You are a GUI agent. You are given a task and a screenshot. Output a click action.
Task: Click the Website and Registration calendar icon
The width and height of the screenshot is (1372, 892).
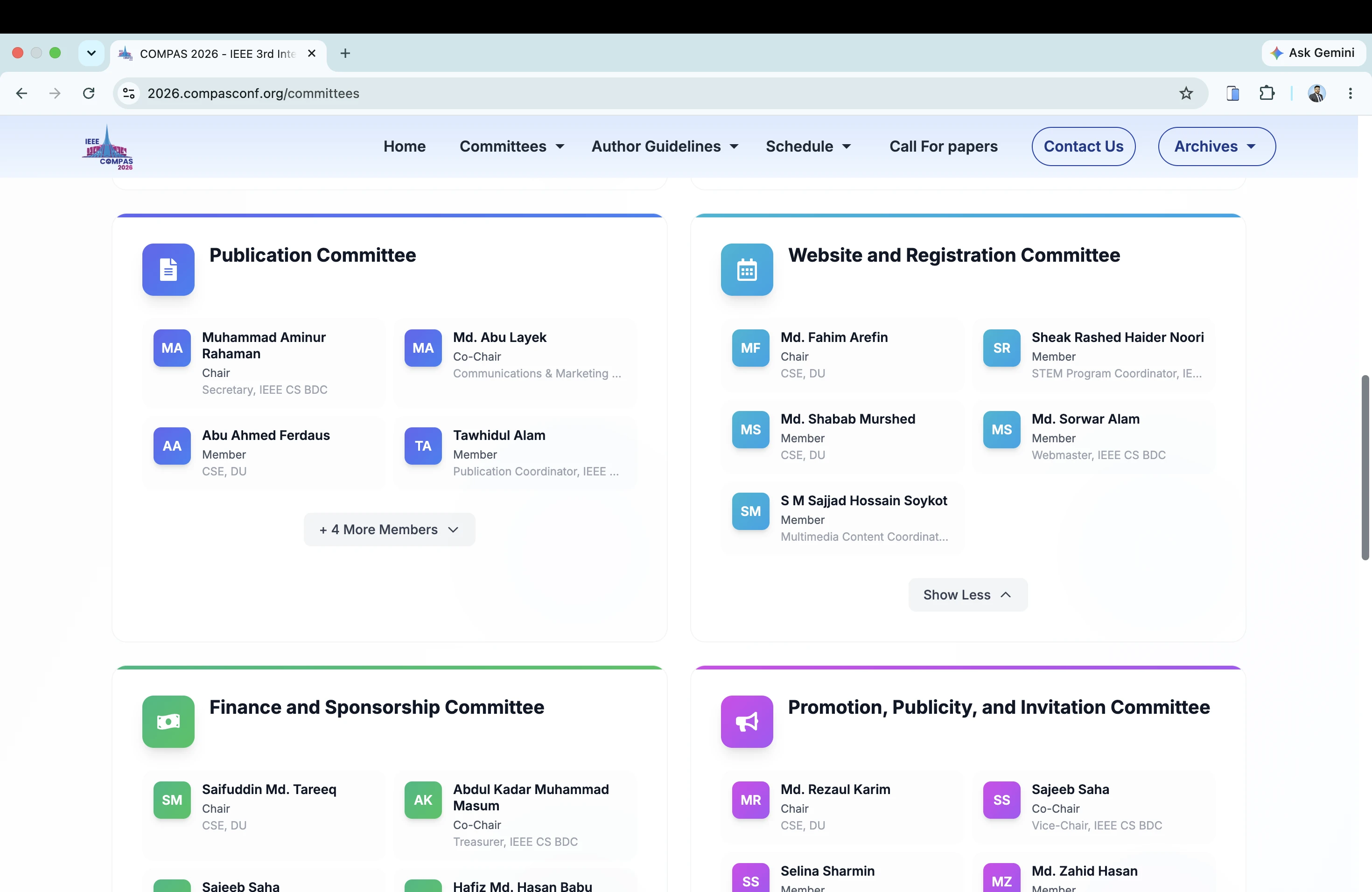click(x=747, y=270)
